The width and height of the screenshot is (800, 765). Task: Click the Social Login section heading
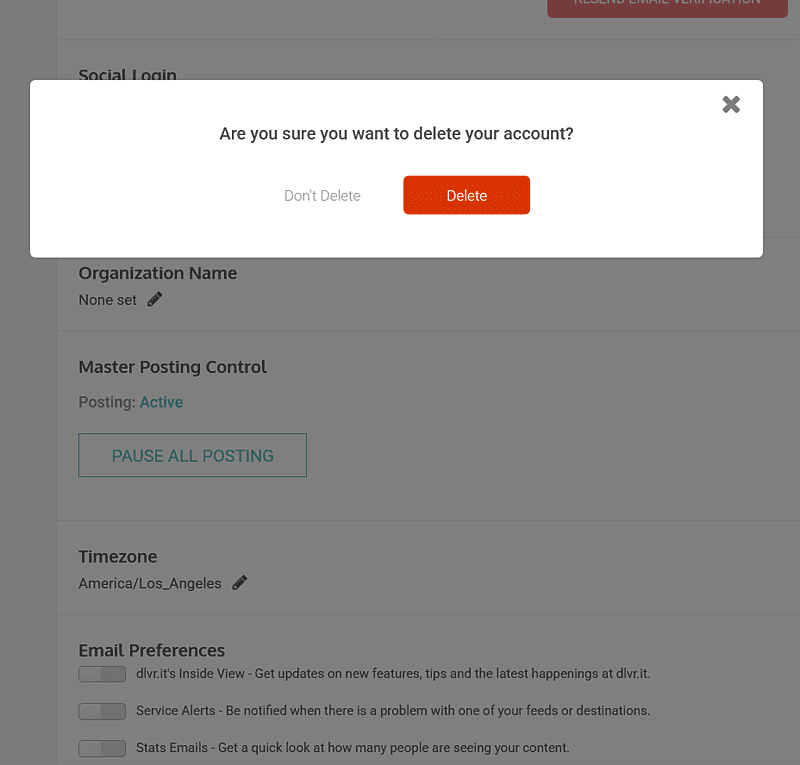point(127,76)
